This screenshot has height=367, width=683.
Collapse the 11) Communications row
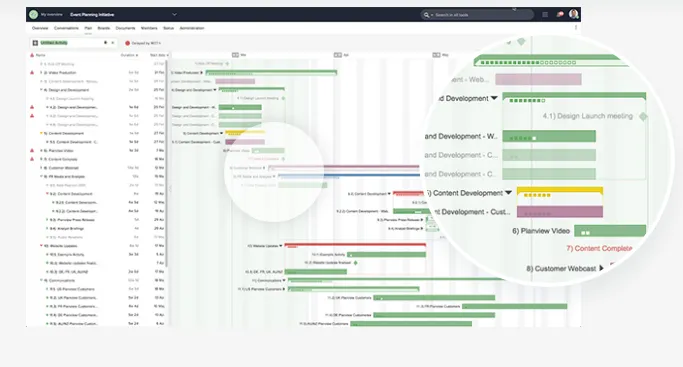click(x=41, y=280)
